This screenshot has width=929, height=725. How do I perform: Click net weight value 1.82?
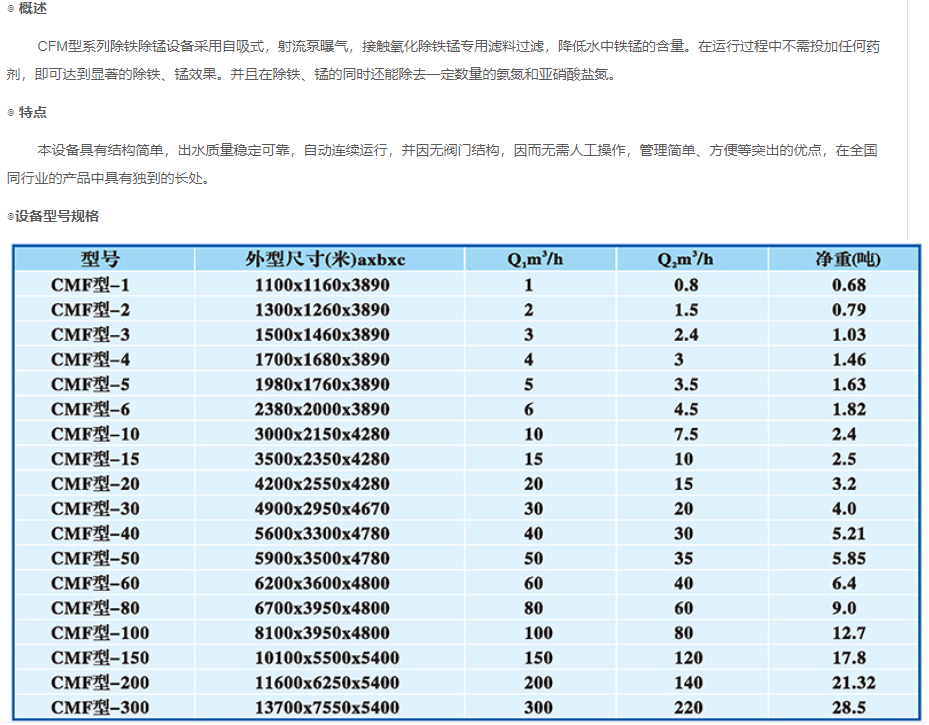tap(849, 409)
